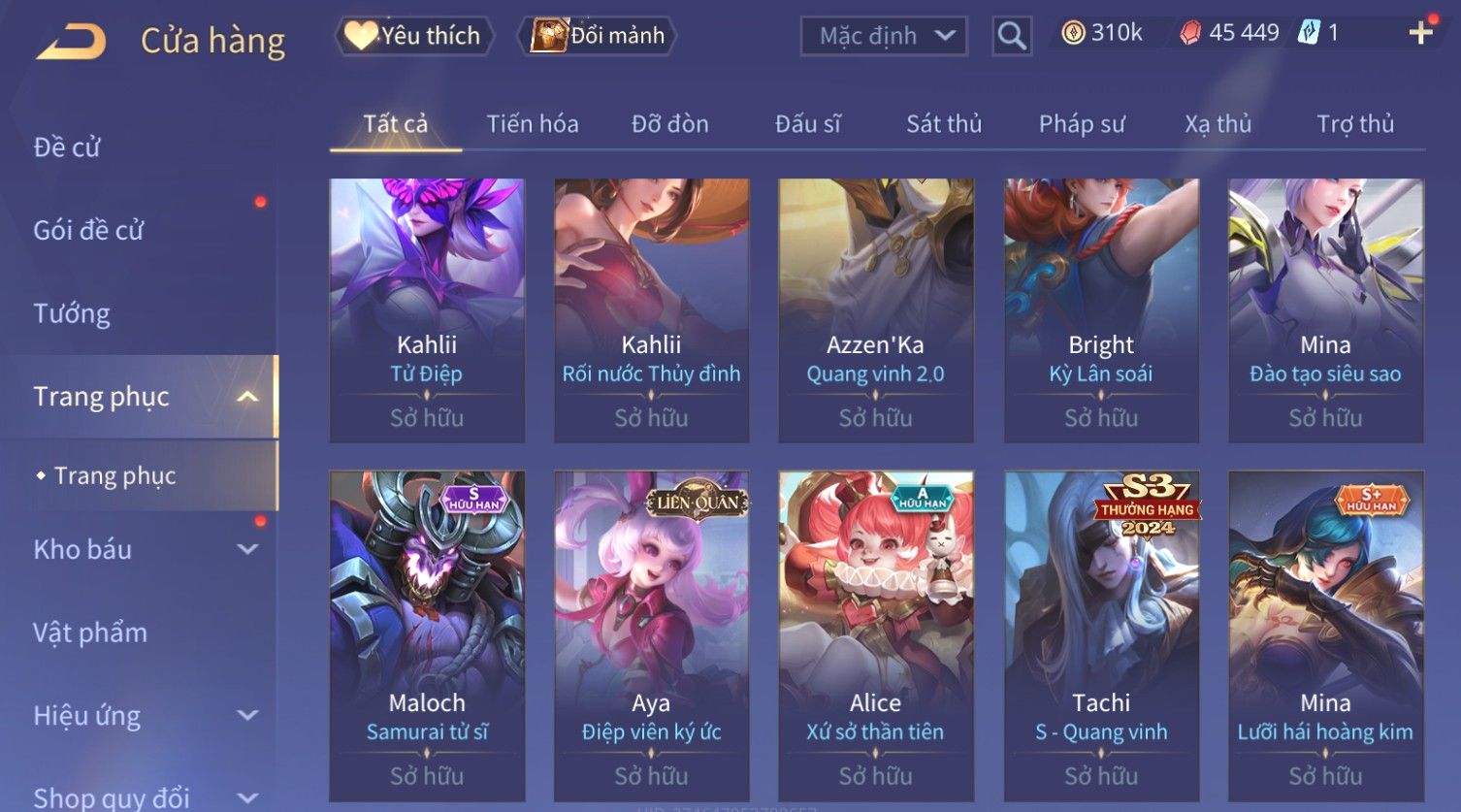Tap the plus icon to add currency
1461x812 pixels.
pyautogui.click(x=1421, y=33)
